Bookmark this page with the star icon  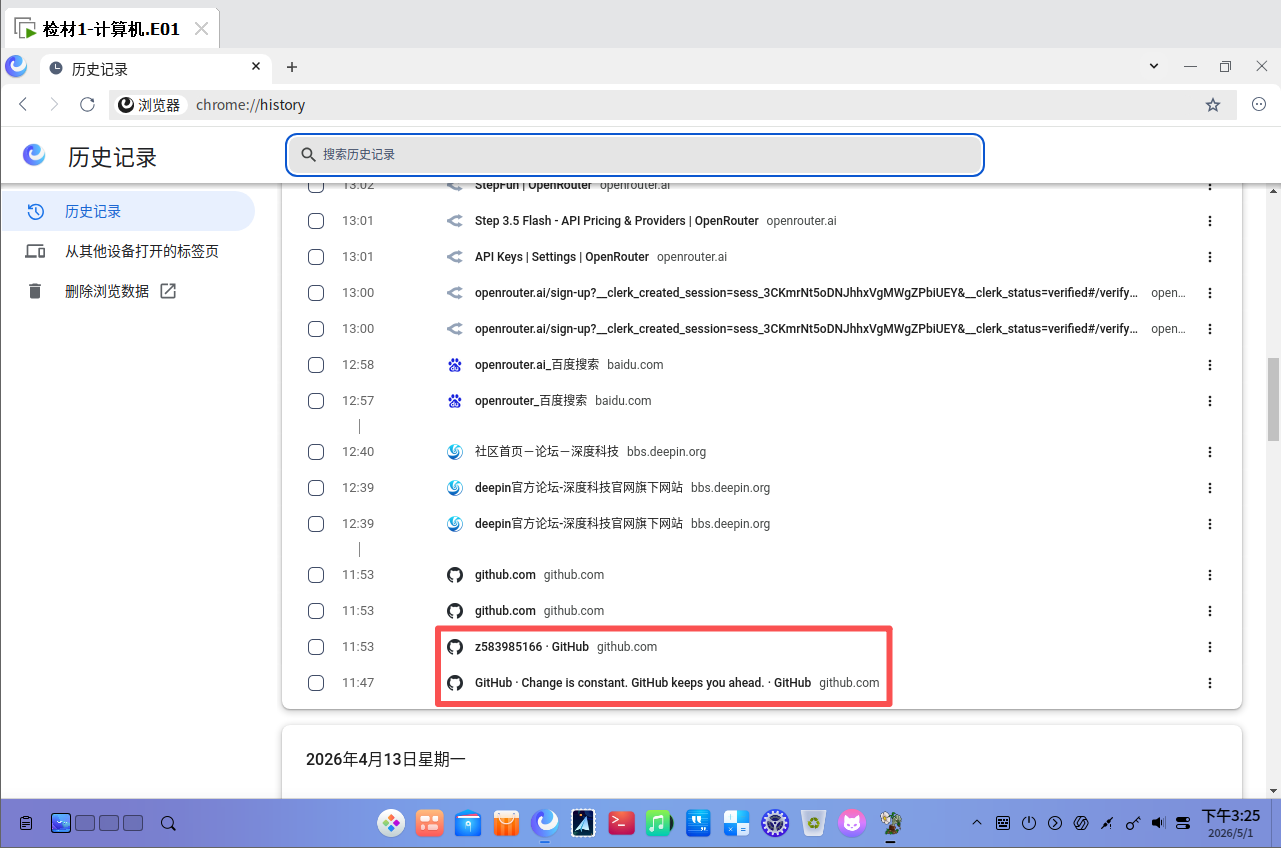[1213, 105]
